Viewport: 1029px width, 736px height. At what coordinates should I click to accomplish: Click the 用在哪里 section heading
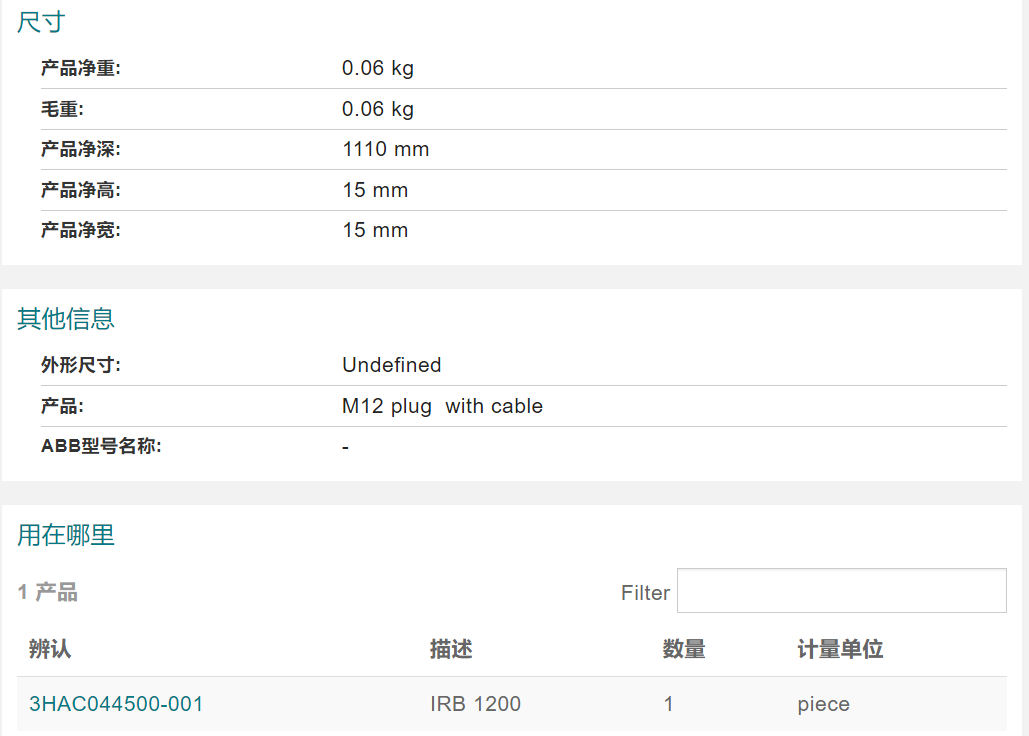pyautogui.click(x=66, y=535)
